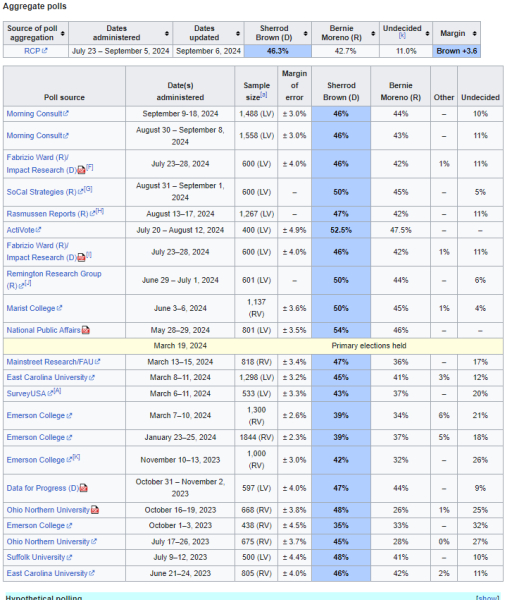This screenshot has height=600, width=512.
Task: Open Mainstreet Research/FAU link
Action: coord(53,362)
